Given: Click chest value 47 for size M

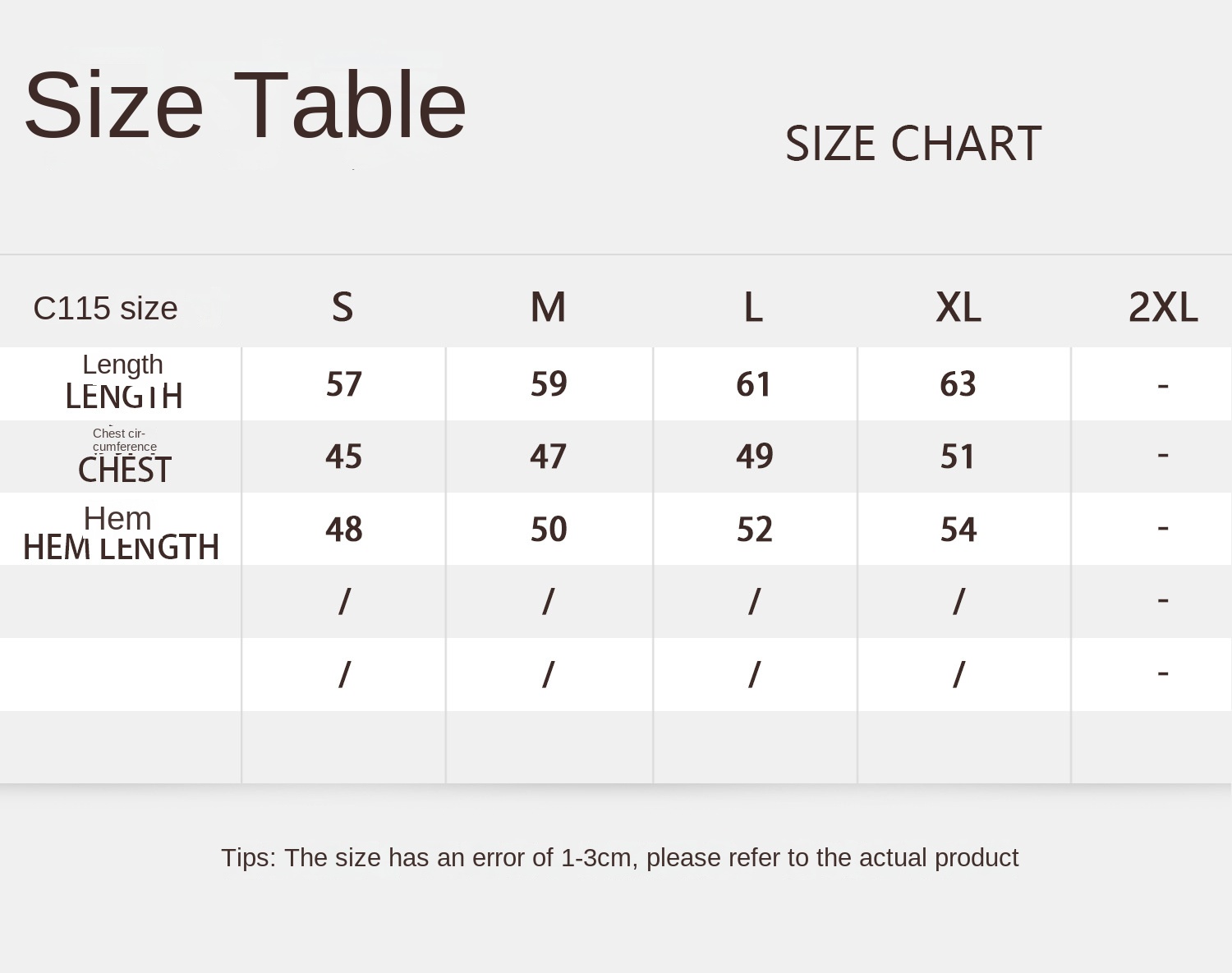Looking at the screenshot, I should [548, 457].
